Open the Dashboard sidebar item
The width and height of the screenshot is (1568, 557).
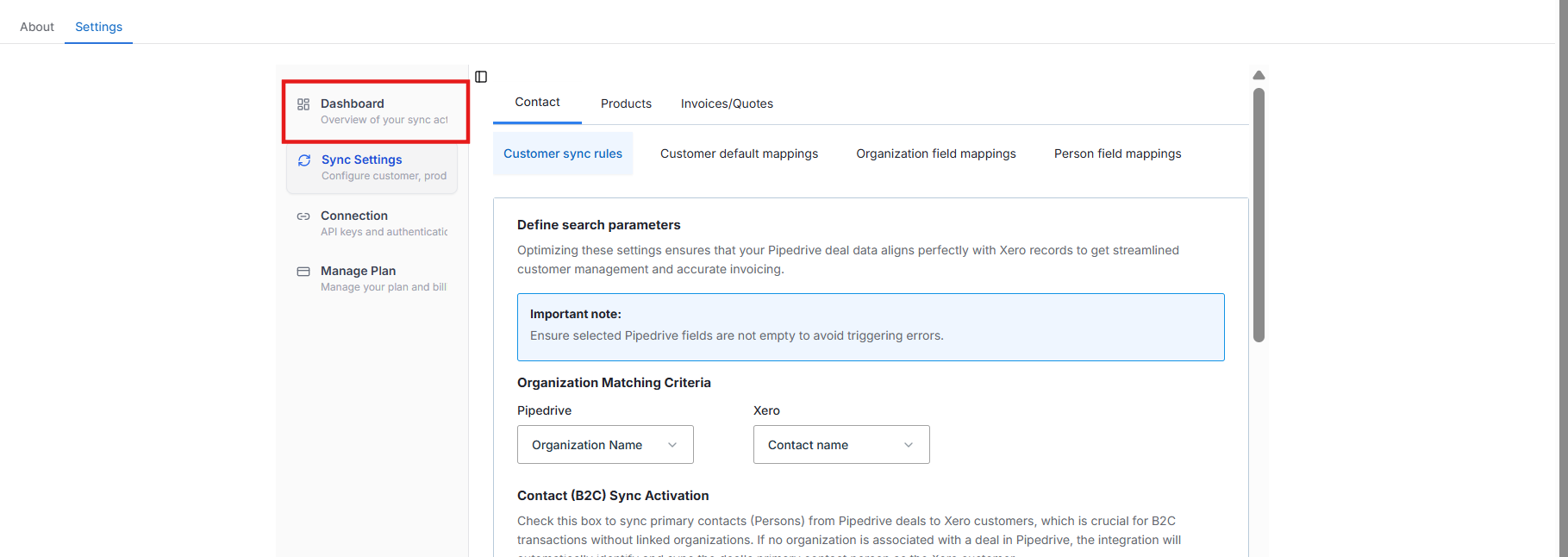click(x=372, y=111)
